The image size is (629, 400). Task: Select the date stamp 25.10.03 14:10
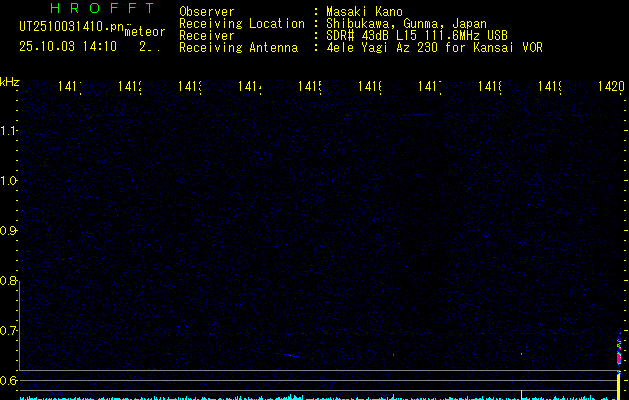point(68,47)
